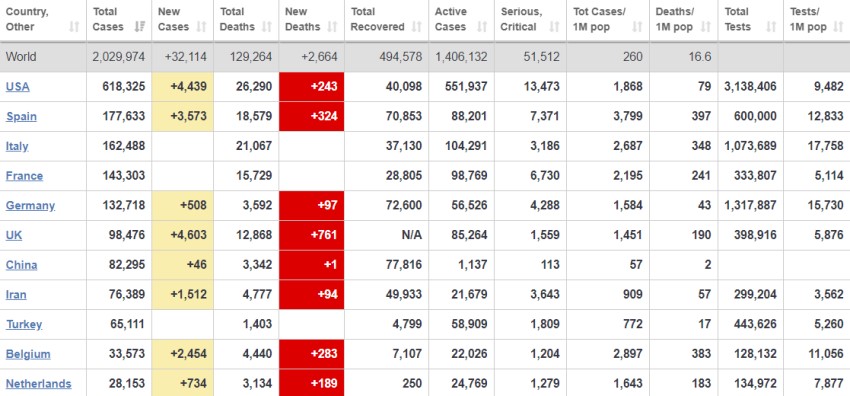Open the USA country link
The width and height of the screenshot is (850, 396).
coord(17,87)
